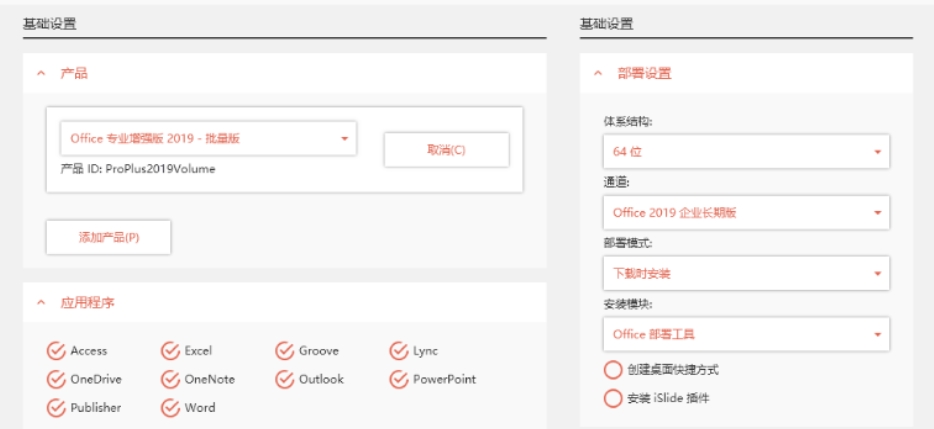Enable 安装 iSlide 插件 option
The image size is (934, 429).
click(613, 398)
